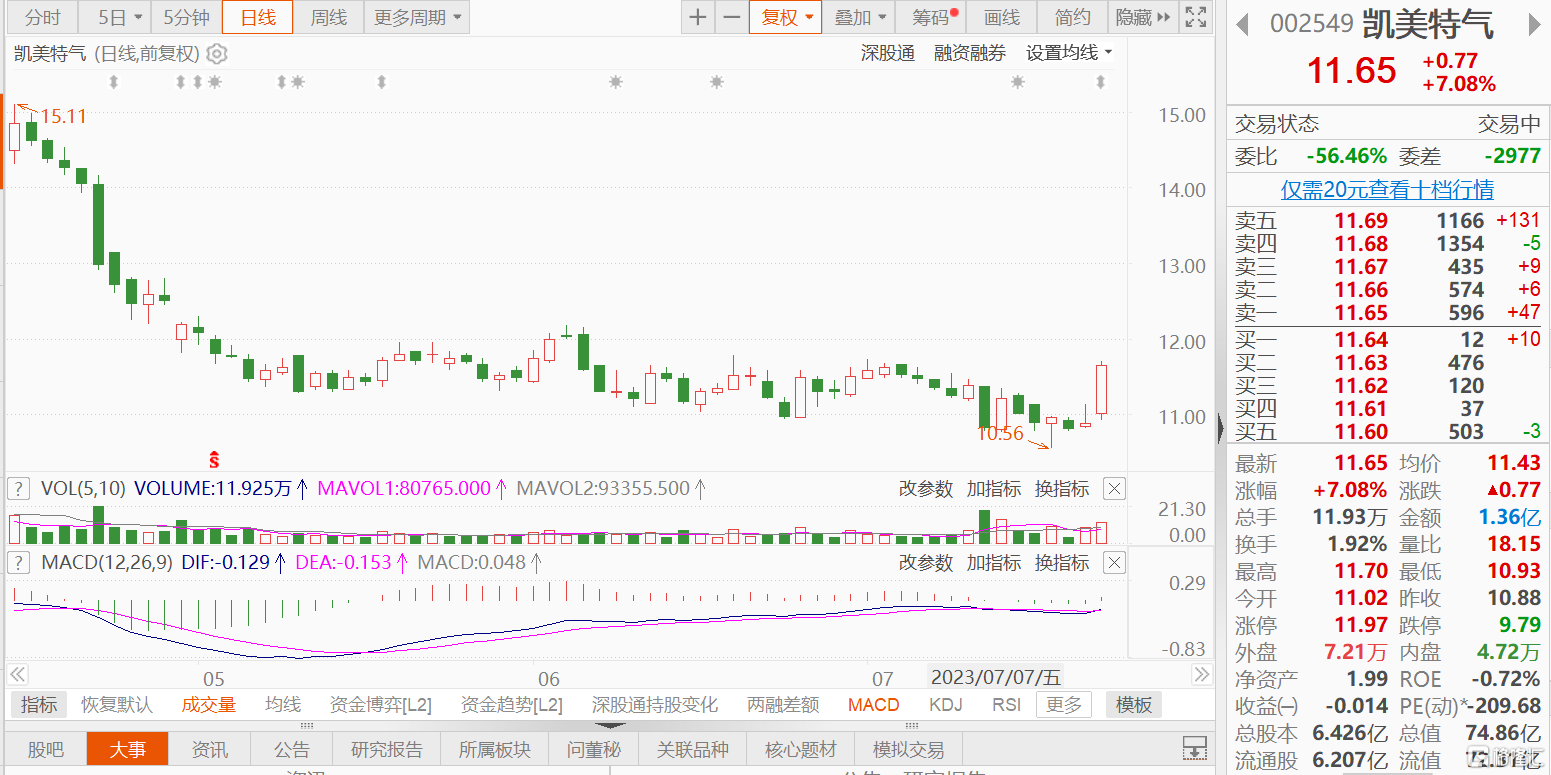Click the double-left arrow on the time axis
Viewport: 1551px width, 775px height.
[17, 675]
